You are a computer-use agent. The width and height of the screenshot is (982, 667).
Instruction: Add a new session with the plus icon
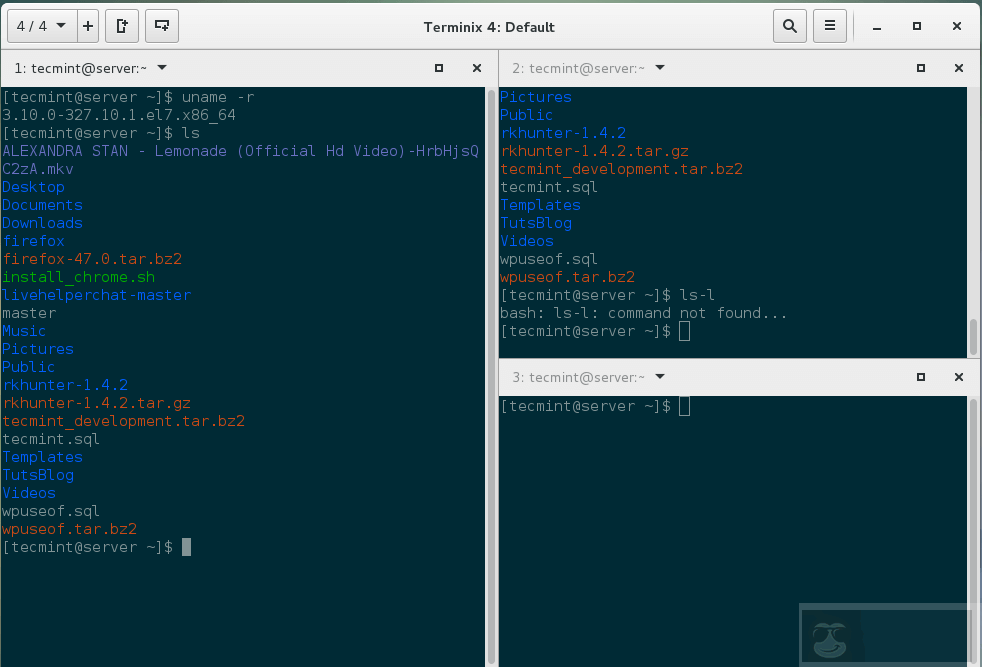pyautogui.click(x=87, y=26)
